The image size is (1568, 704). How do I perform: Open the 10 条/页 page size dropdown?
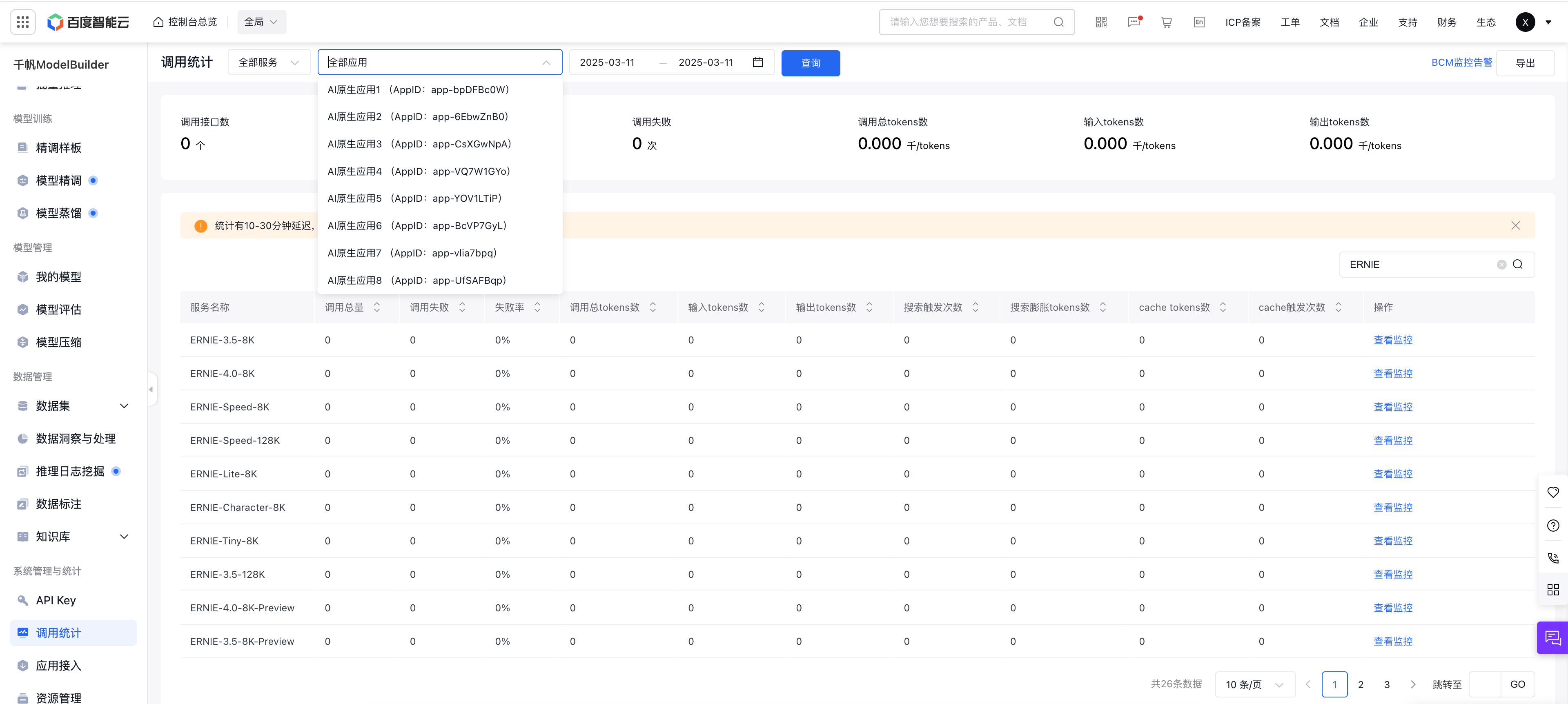coord(1255,684)
